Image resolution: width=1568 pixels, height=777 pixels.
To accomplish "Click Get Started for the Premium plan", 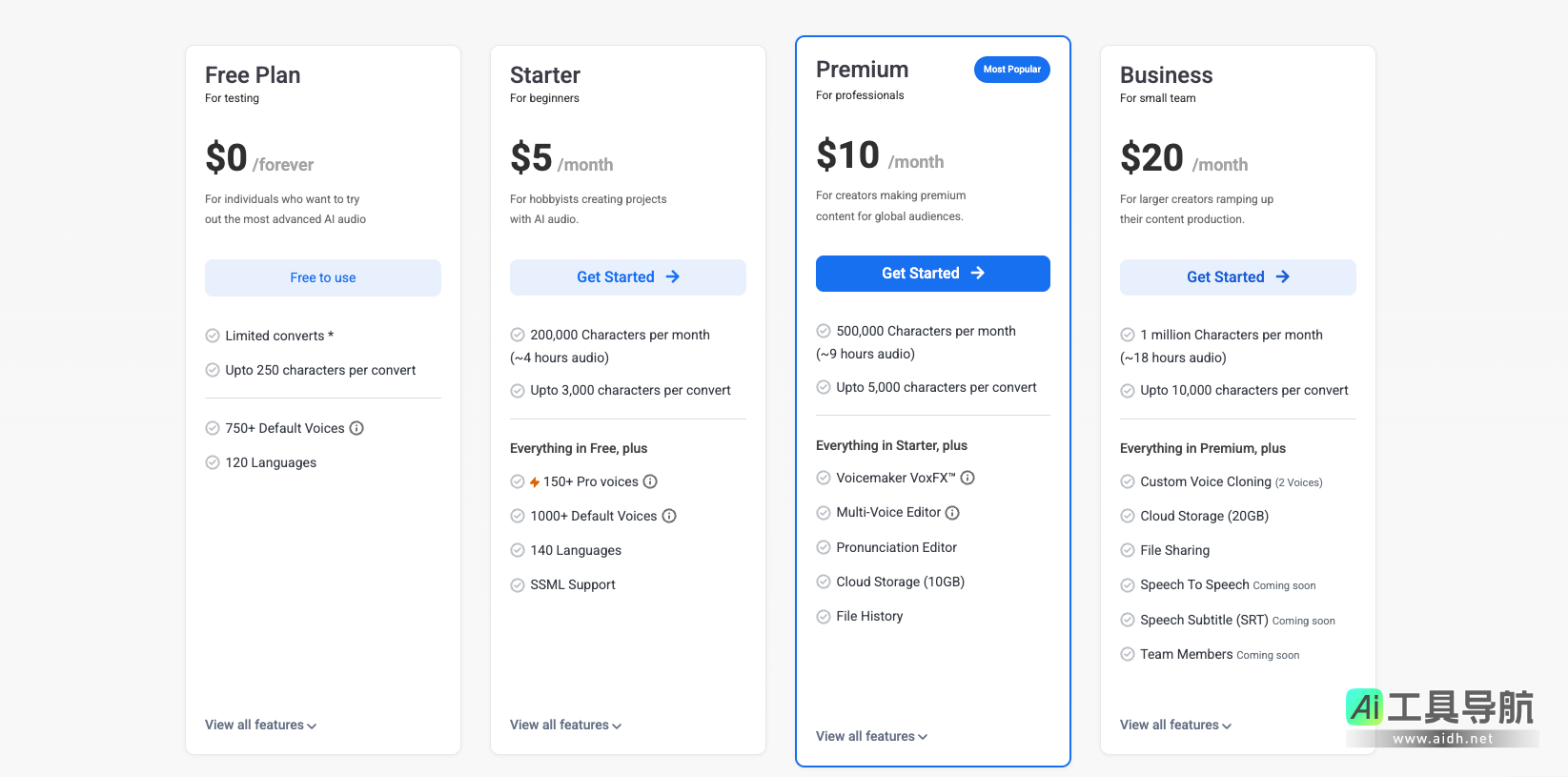I will (932, 274).
